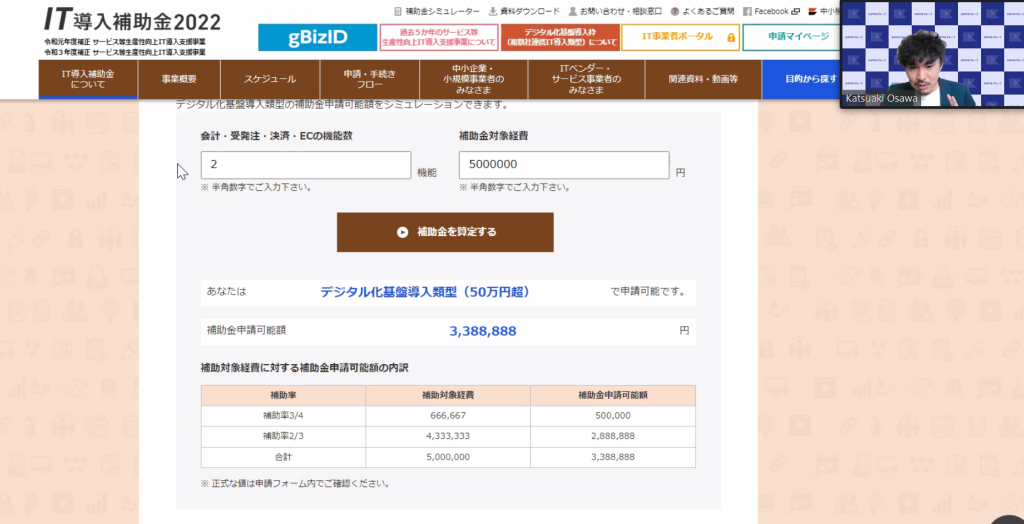
Task: Click the person icon beside お問い合わせ・相談窓口
Action: point(572,12)
